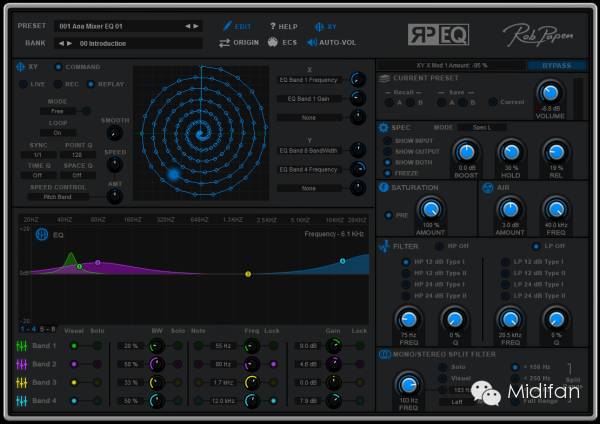Screen dimensions: 600x424
Task: Select HP 24 dB Type II filter
Action: [406, 296]
